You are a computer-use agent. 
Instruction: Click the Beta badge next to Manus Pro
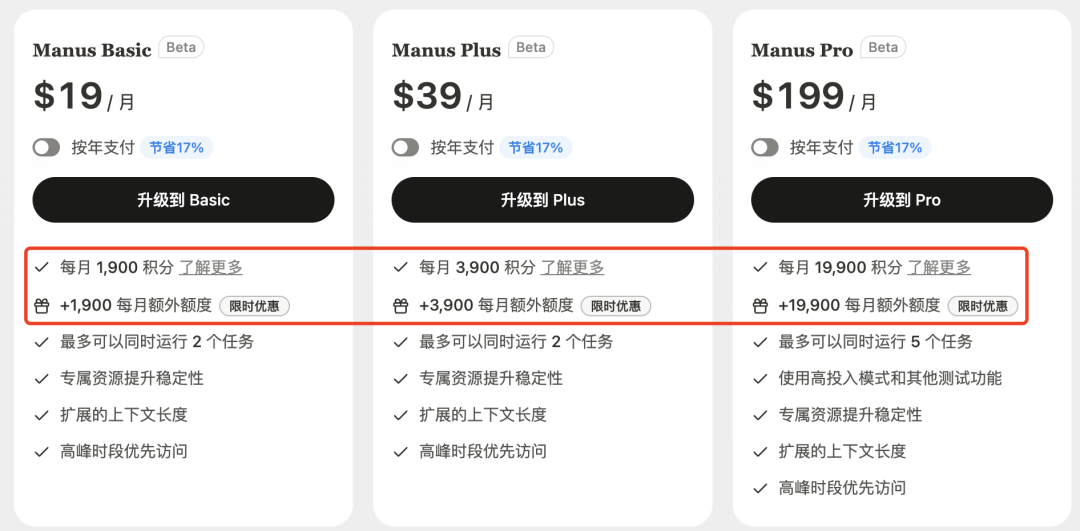point(883,48)
